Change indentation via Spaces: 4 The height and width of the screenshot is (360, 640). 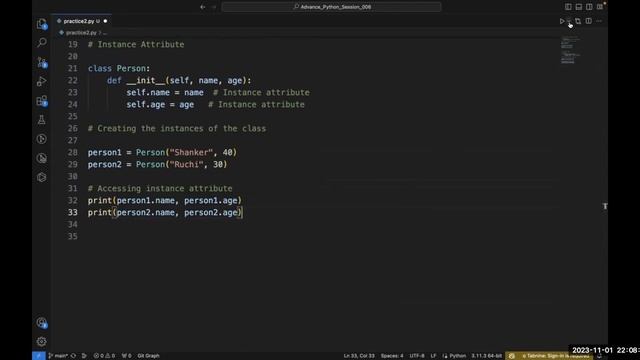click(392, 356)
